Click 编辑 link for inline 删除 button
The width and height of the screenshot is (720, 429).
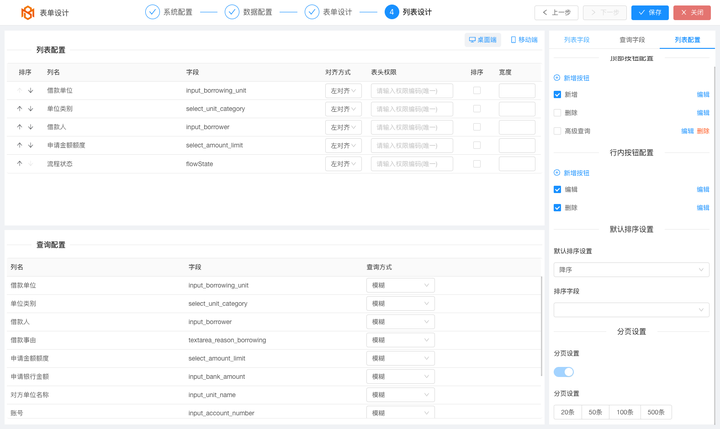[x=703, y=208]
